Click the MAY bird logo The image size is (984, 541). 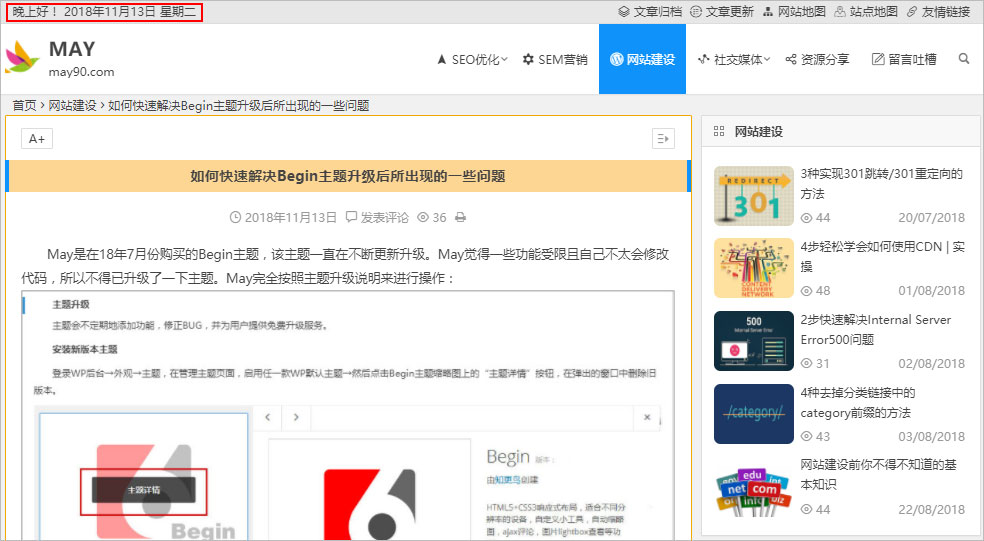point(22,58)
